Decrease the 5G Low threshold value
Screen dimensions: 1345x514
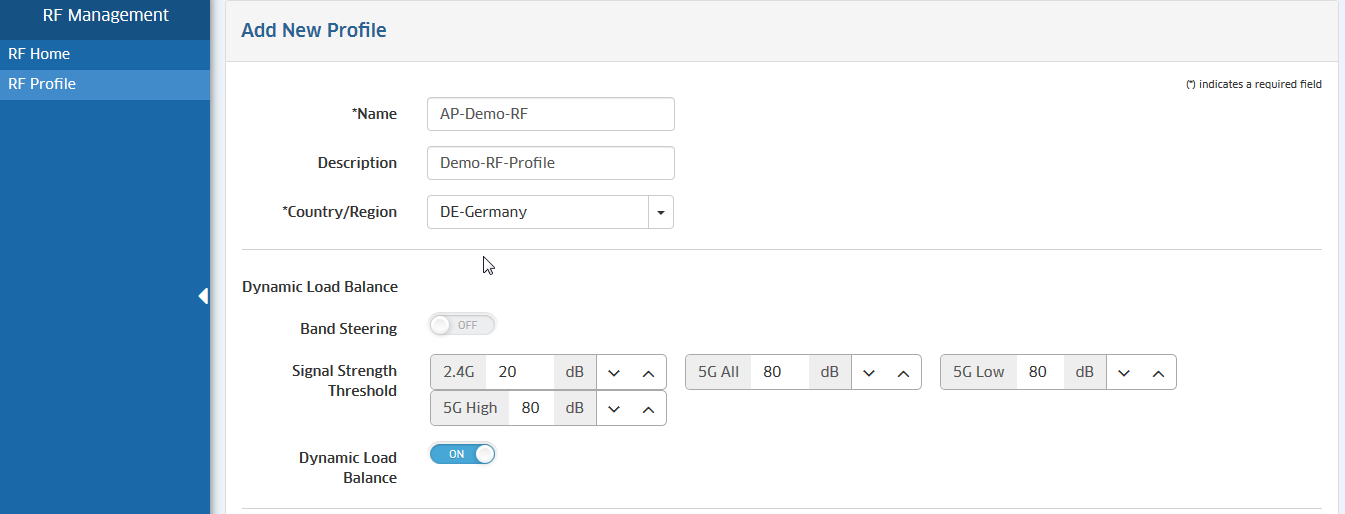pyautogui.click(x=1124, y=373)
